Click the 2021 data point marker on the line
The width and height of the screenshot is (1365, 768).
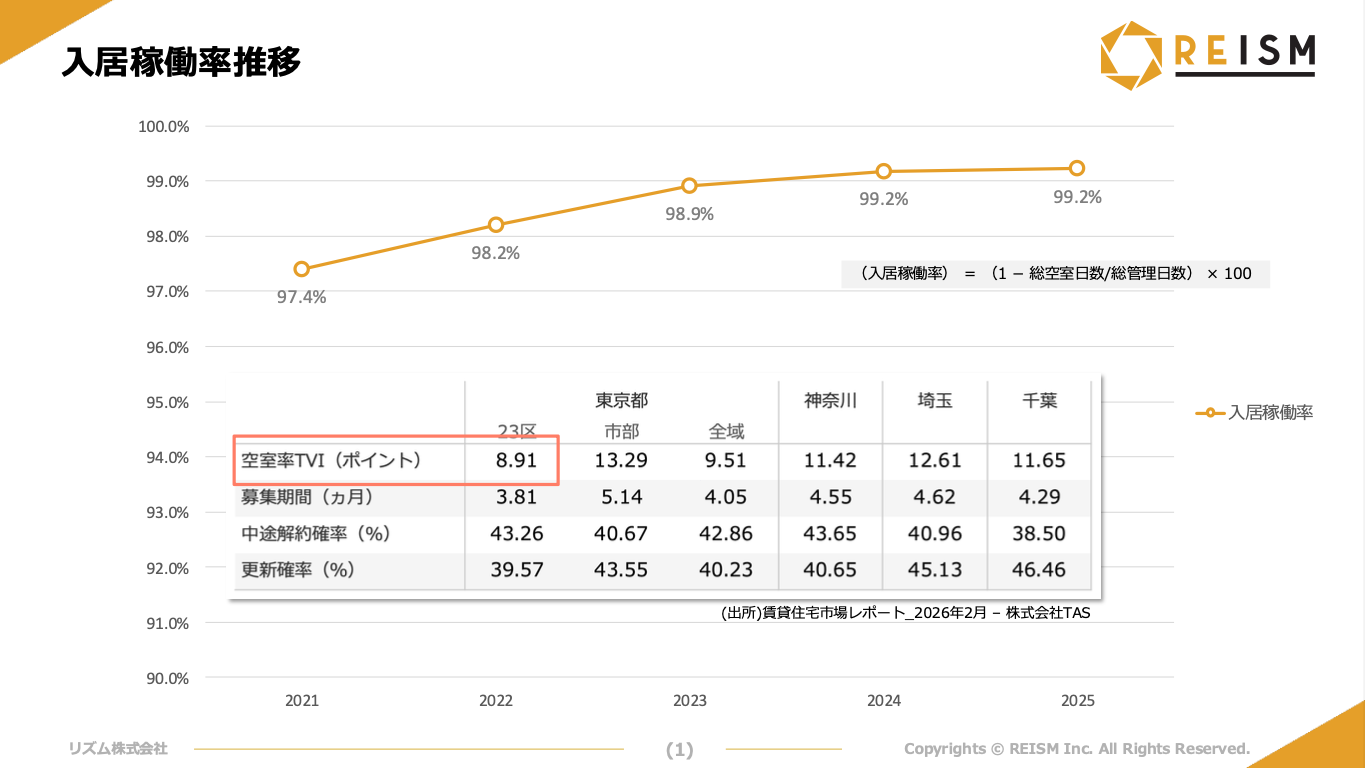[302, 269]
